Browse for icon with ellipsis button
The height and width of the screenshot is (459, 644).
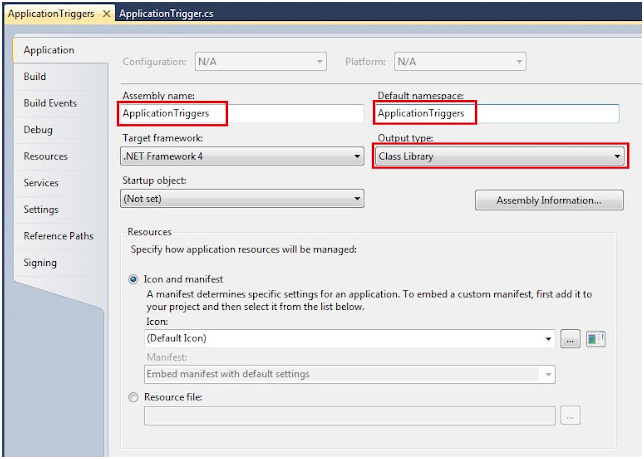click(570, 339)
